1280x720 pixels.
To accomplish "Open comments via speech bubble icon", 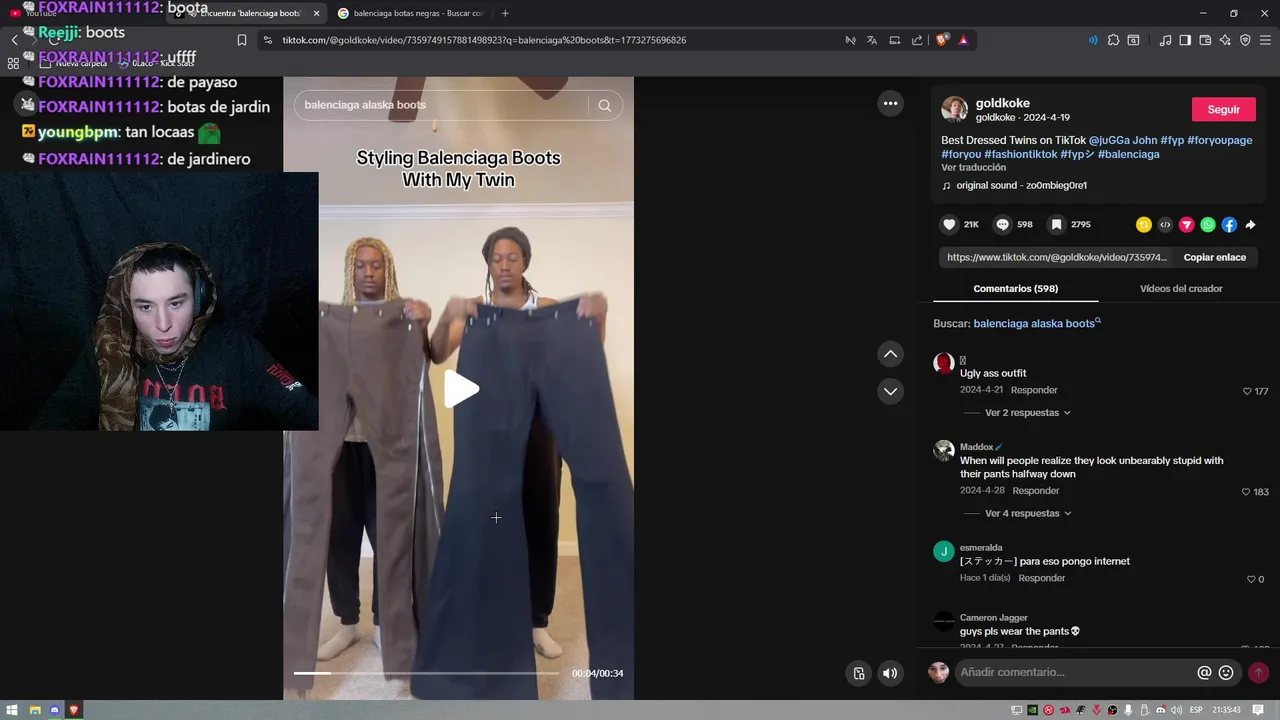I will pos(1003,225).
